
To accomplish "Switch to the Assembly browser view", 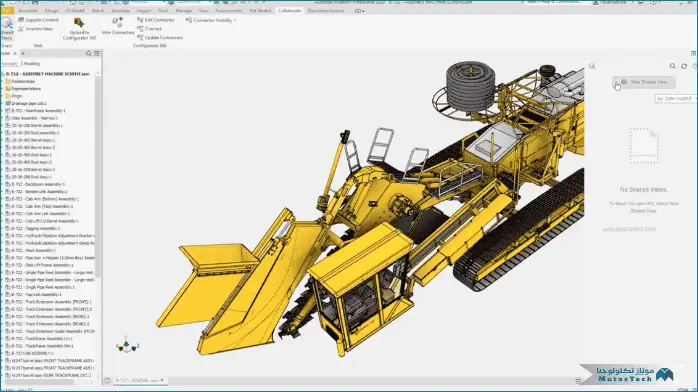I will coord(9,64).
